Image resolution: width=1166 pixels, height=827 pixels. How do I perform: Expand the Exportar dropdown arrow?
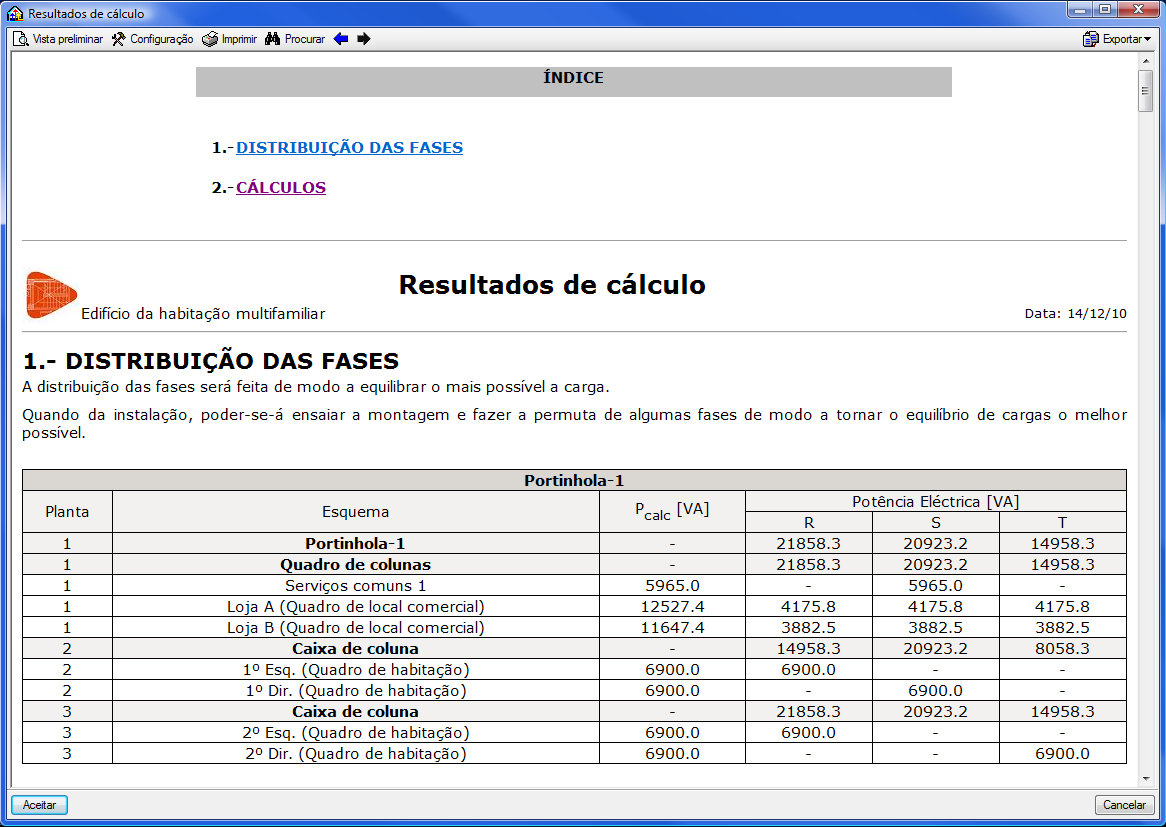coord(1147,40)
